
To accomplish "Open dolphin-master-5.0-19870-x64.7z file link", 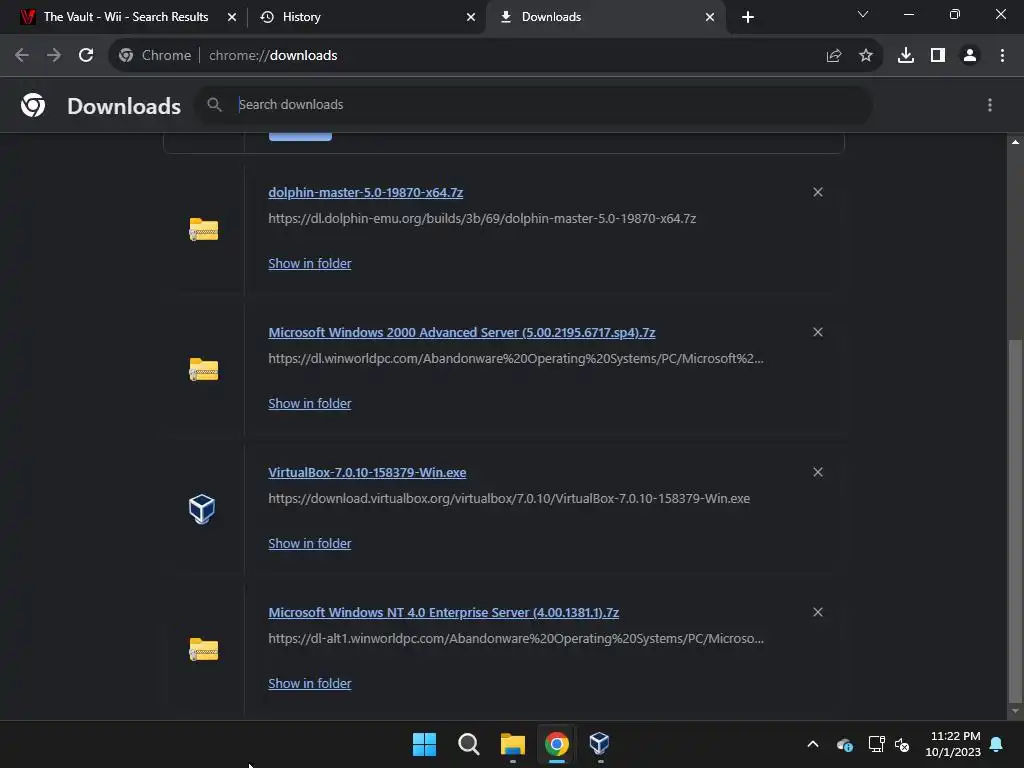I will (366, 193).
